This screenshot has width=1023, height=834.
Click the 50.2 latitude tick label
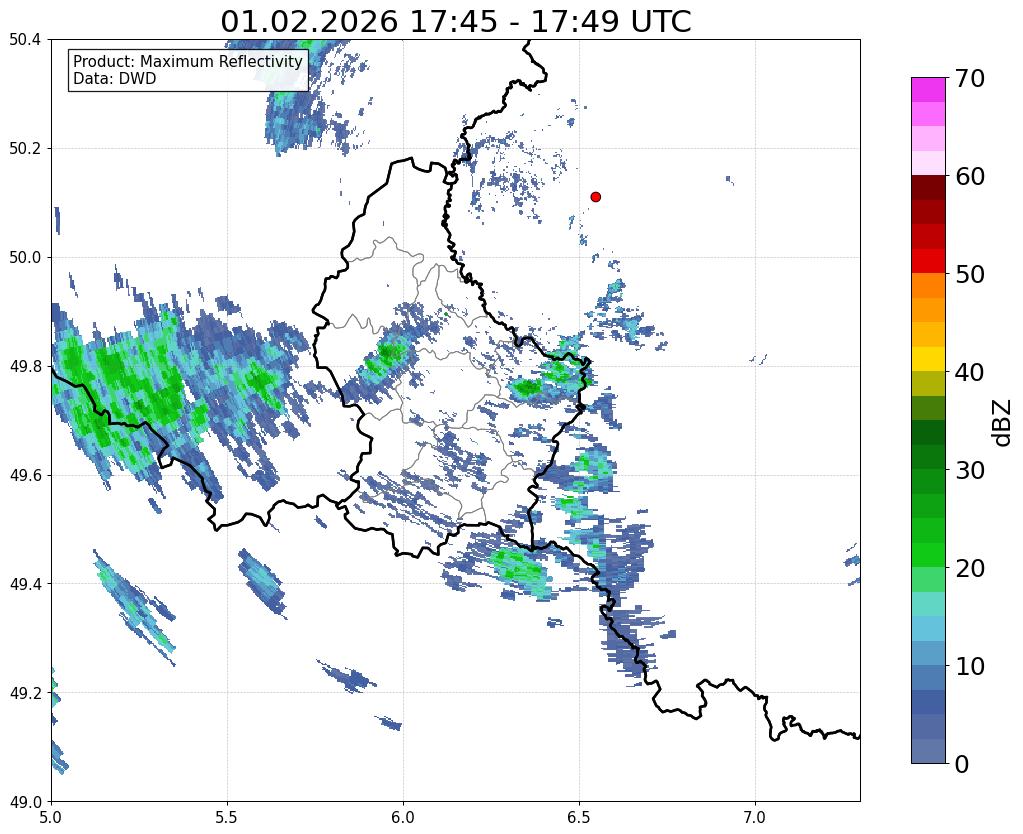tap(25, 148)
